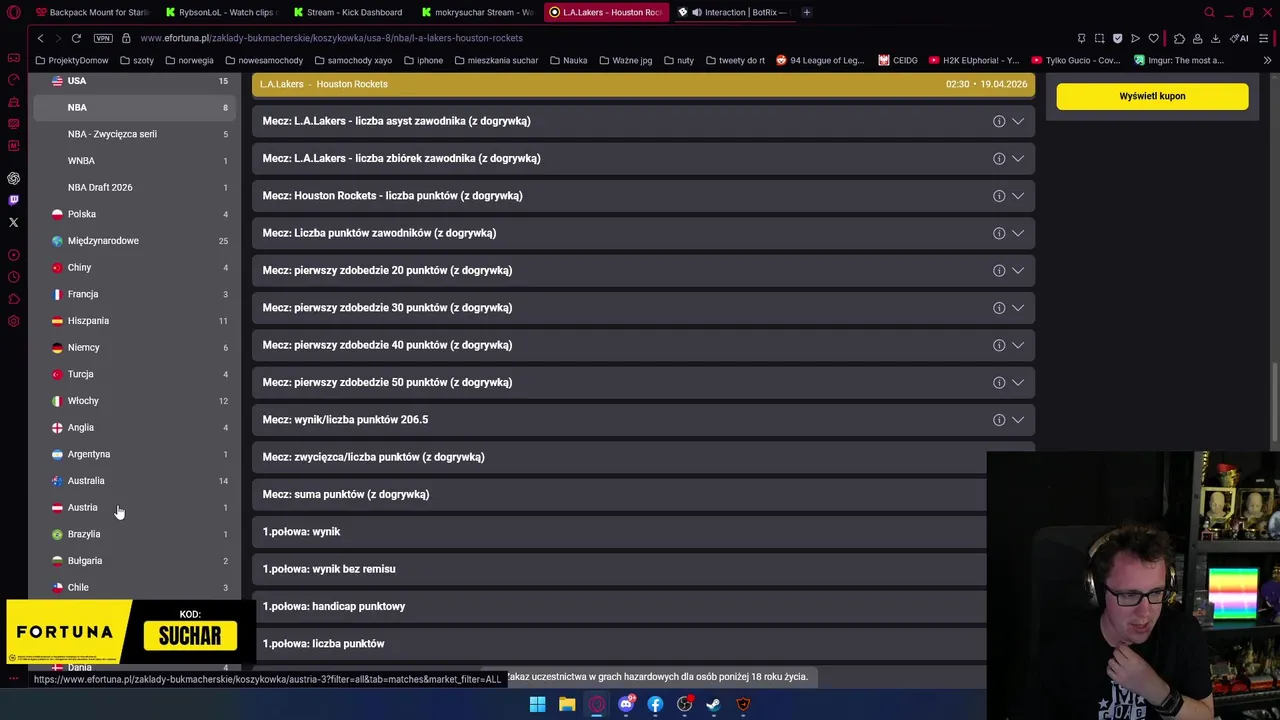Open History clock icon in sidebar
1280x720 pixels.
[x=13, y=277]
